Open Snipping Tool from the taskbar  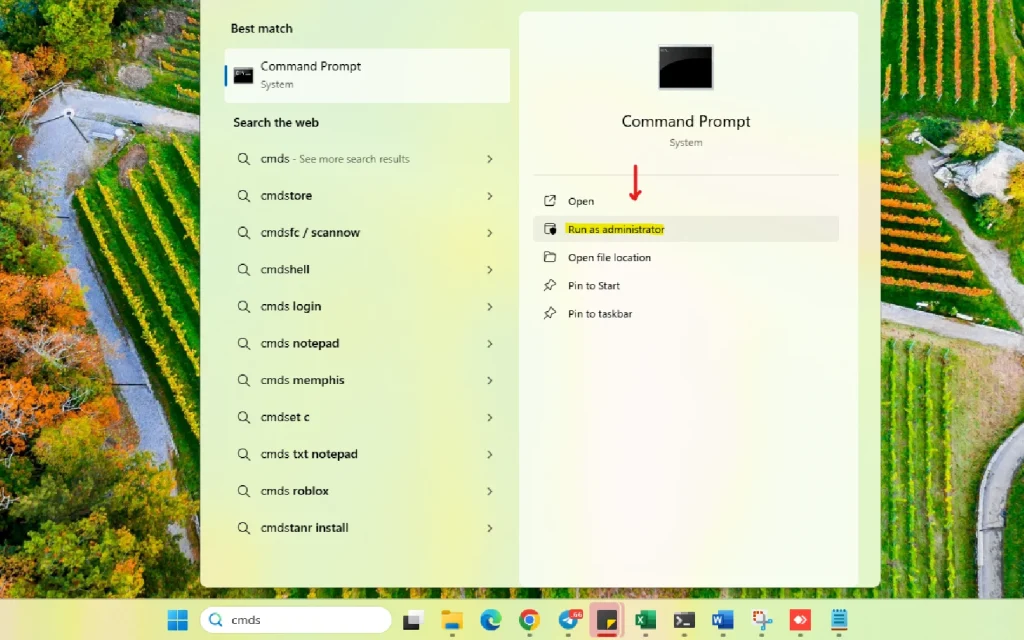(x=761, y=620)
